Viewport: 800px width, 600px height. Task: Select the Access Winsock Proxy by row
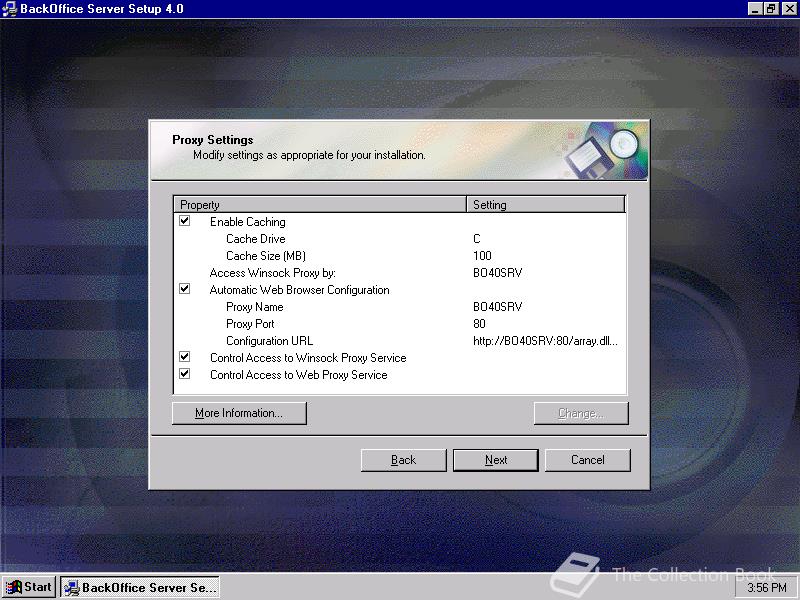(x=400, y=272)
